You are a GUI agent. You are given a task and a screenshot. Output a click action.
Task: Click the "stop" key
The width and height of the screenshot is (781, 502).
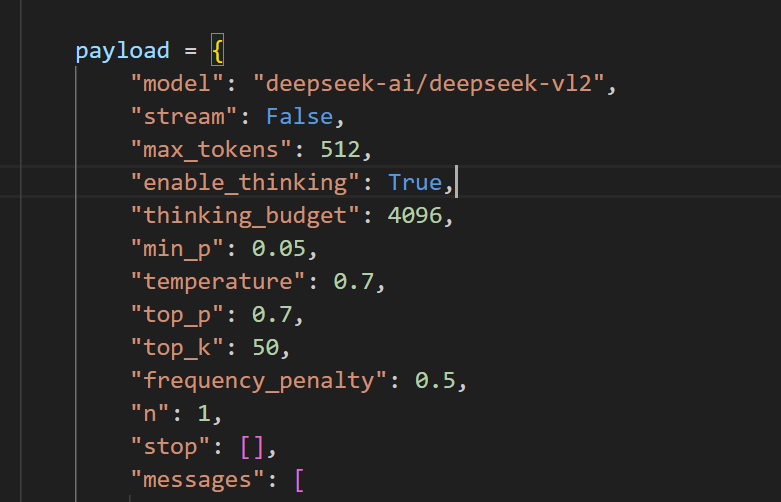click(171, 447)
